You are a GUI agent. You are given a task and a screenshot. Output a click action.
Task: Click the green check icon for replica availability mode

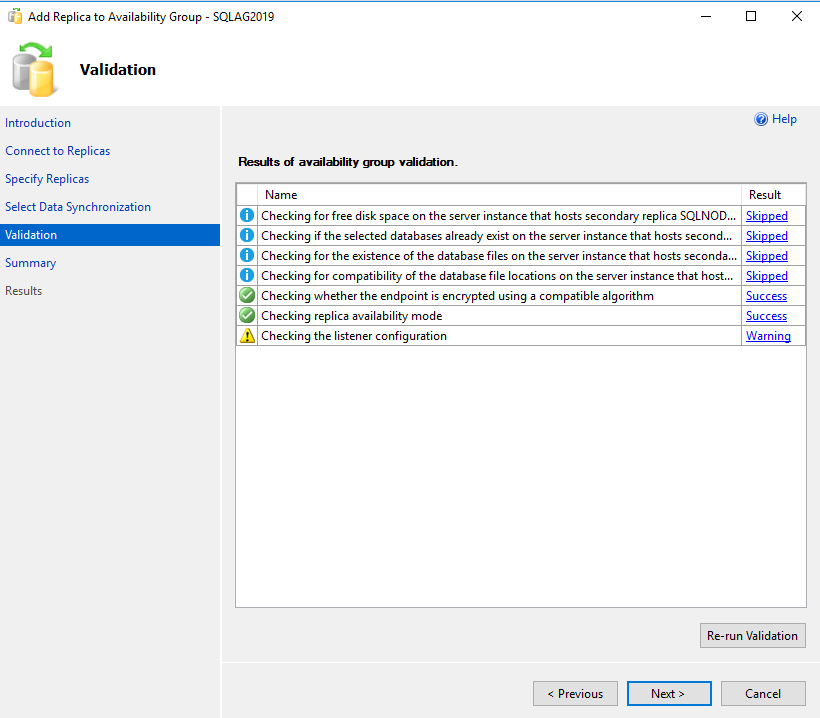[247, 315]
